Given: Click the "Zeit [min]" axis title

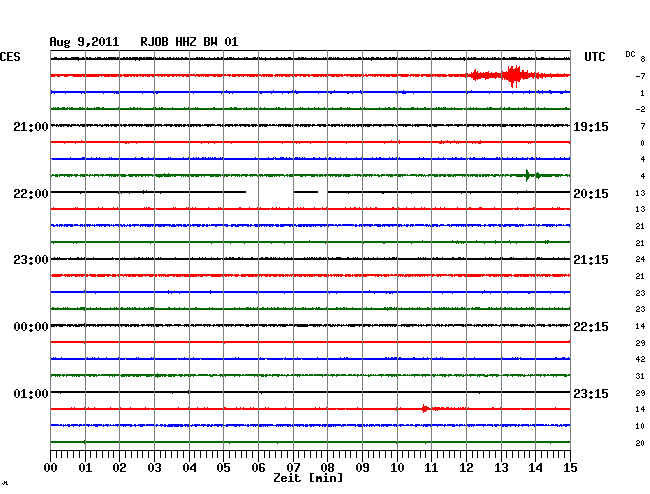Looking at the screenshot, I should pos(308,478).
